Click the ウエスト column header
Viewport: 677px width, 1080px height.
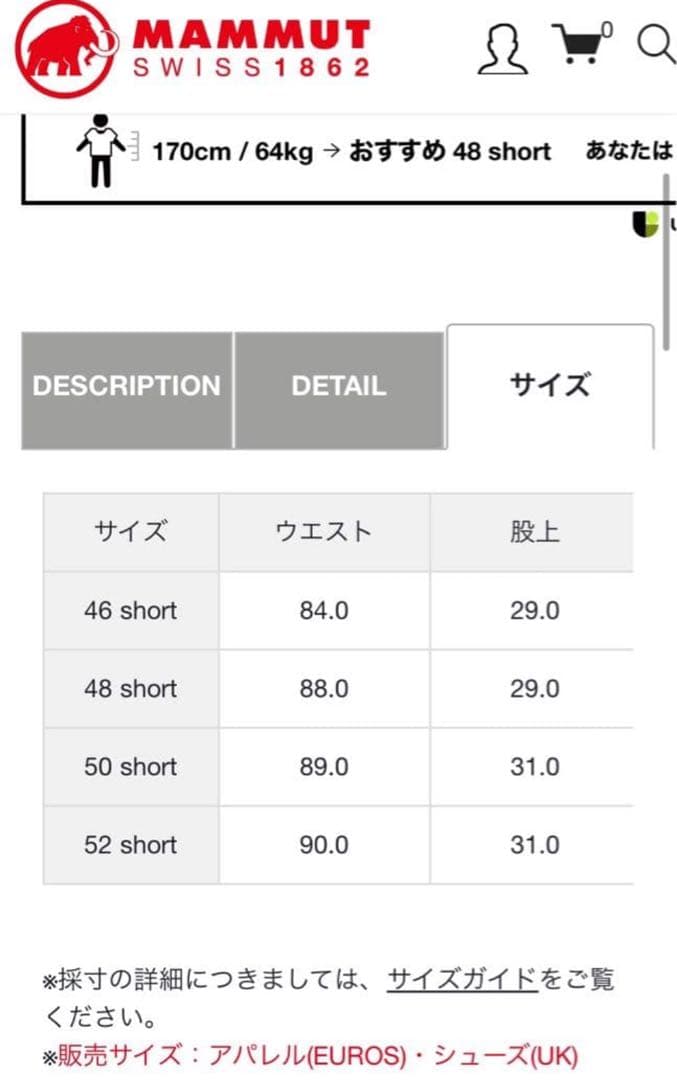pyautogui.click(x=323, y=532)
